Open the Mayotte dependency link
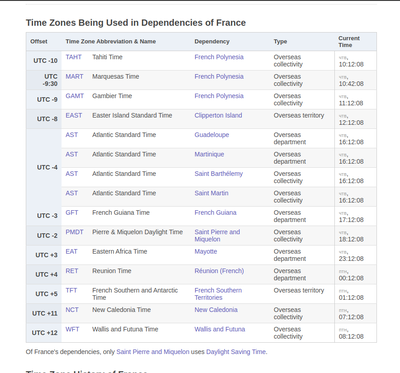Screen dimensions: 400x373 point(206,251)
